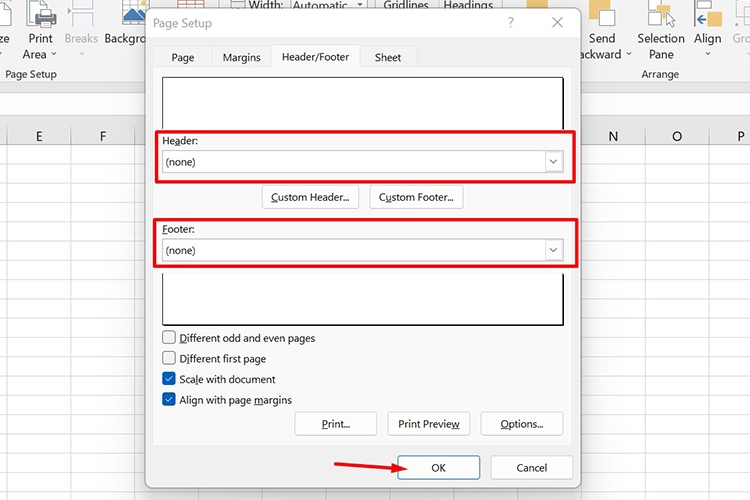Select the Header/Footer tab

(315, 57)
